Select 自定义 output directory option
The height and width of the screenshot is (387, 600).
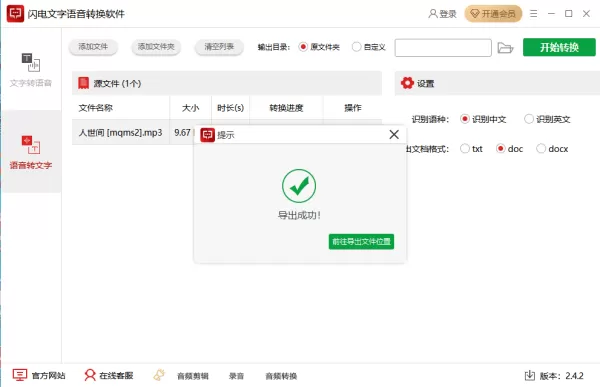pos(368,47)
